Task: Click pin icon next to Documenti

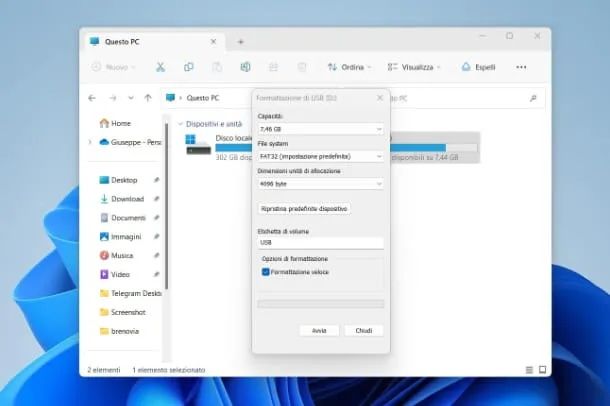Action: (x=156, y=218)
